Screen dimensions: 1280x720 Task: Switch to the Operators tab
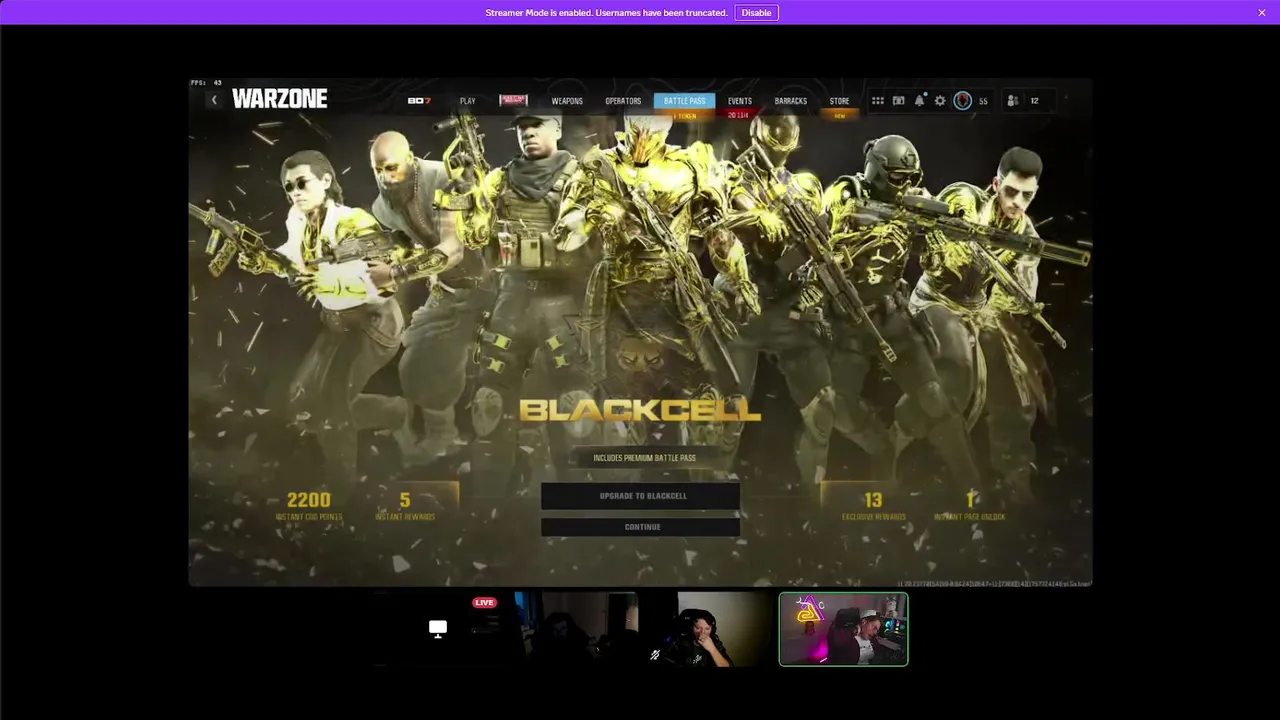[623, 101]
